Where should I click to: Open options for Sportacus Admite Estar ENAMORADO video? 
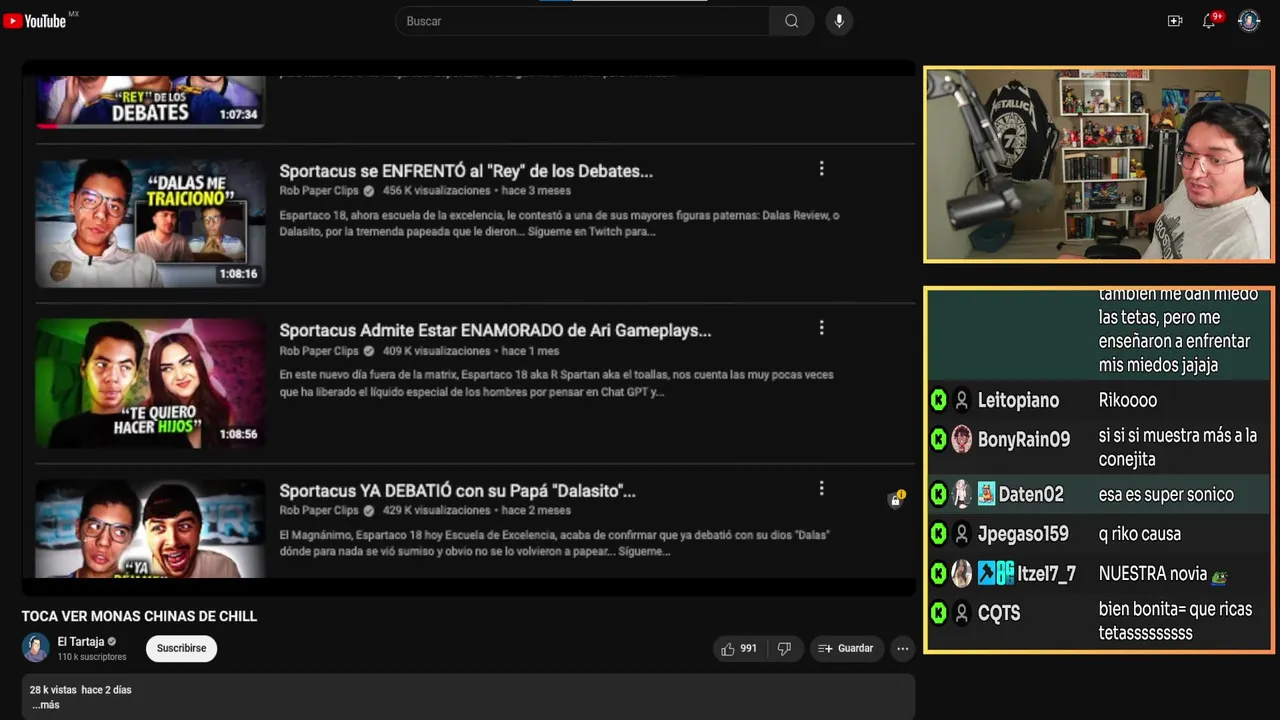[821, 328]
